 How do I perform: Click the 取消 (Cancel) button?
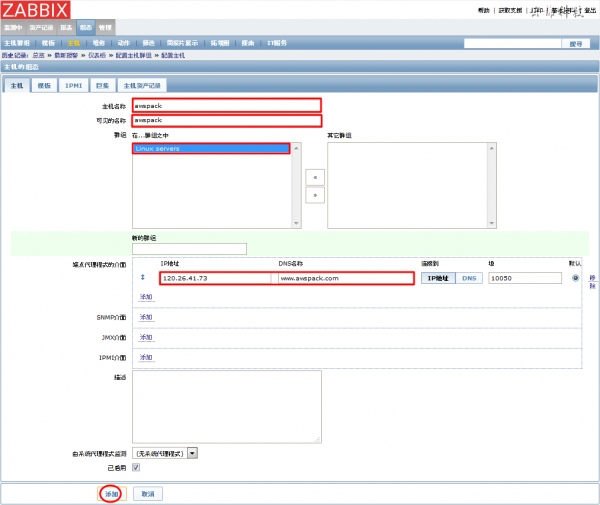147,494
